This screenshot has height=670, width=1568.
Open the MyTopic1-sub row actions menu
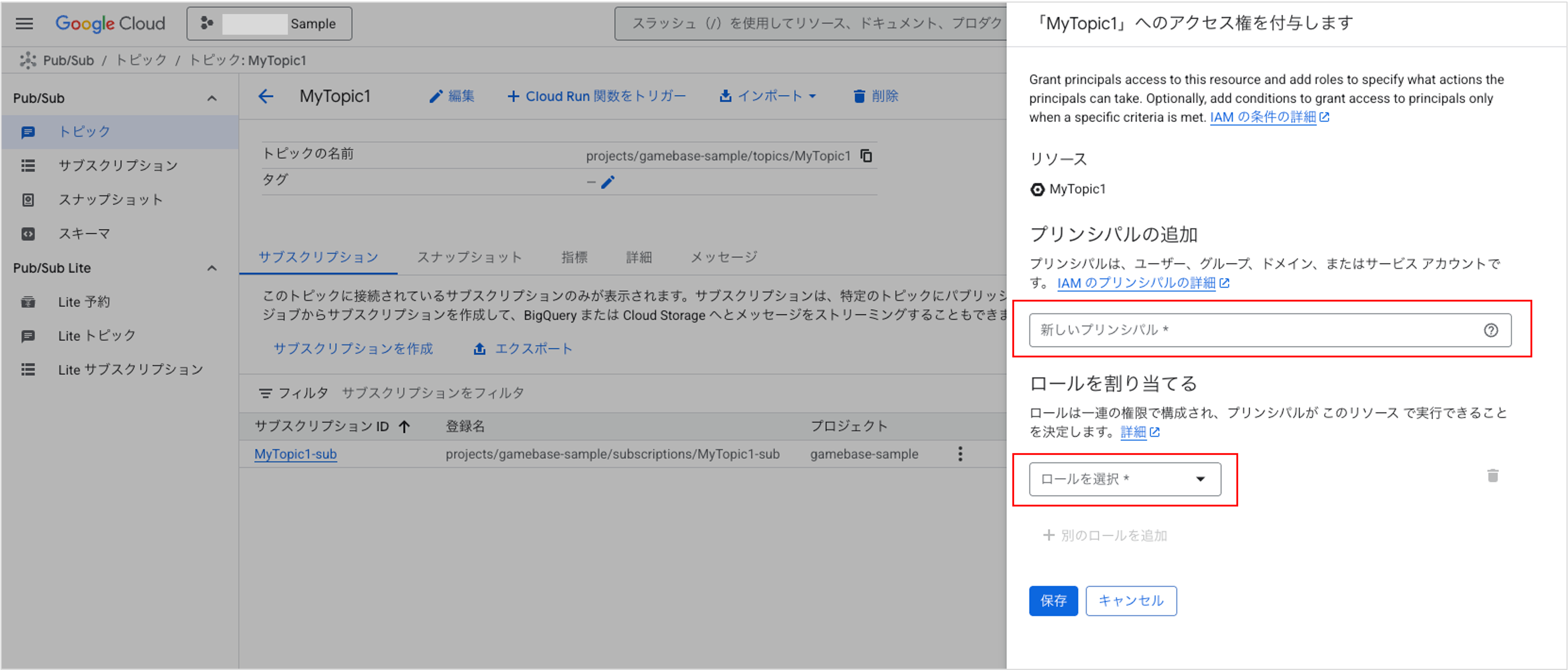(960, 454)
